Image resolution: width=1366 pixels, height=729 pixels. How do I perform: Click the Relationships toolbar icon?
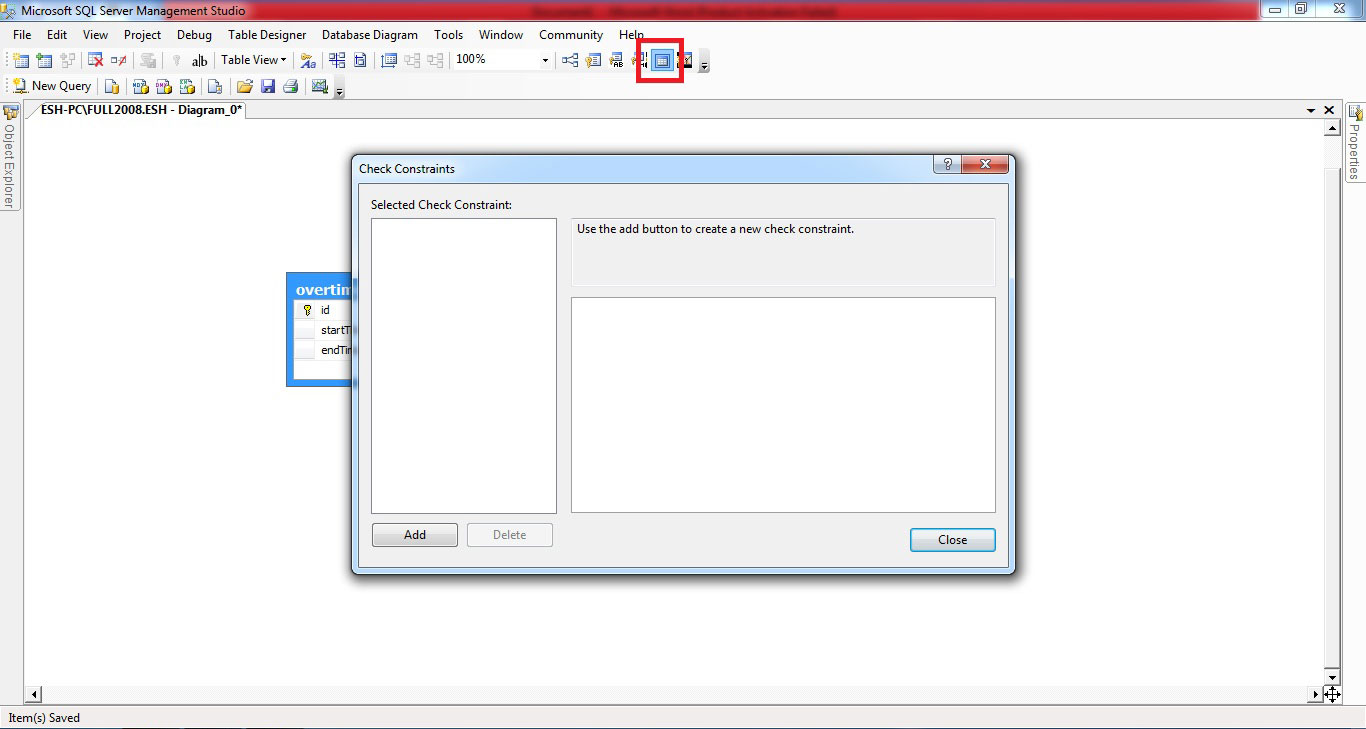570,61
